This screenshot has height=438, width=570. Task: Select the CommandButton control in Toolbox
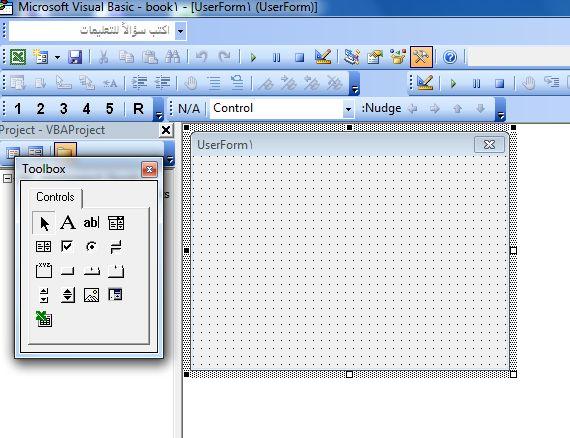[x=68, y=271]
